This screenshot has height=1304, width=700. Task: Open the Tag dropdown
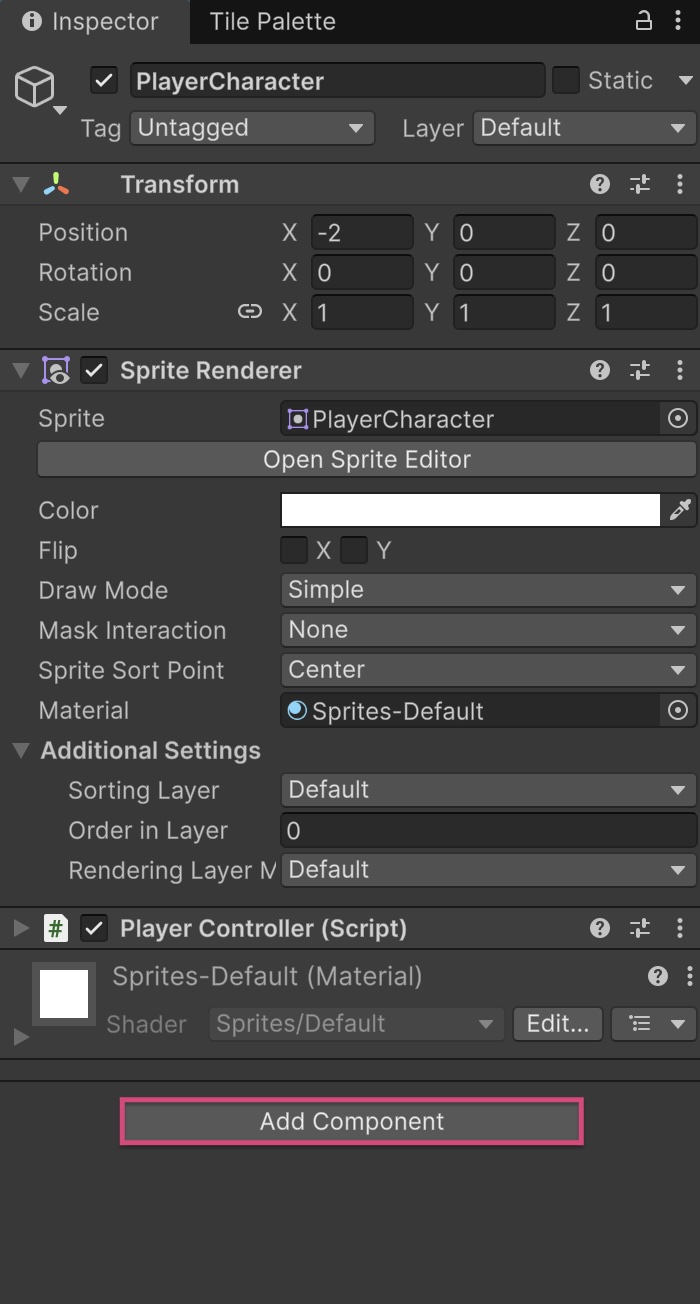251,128
